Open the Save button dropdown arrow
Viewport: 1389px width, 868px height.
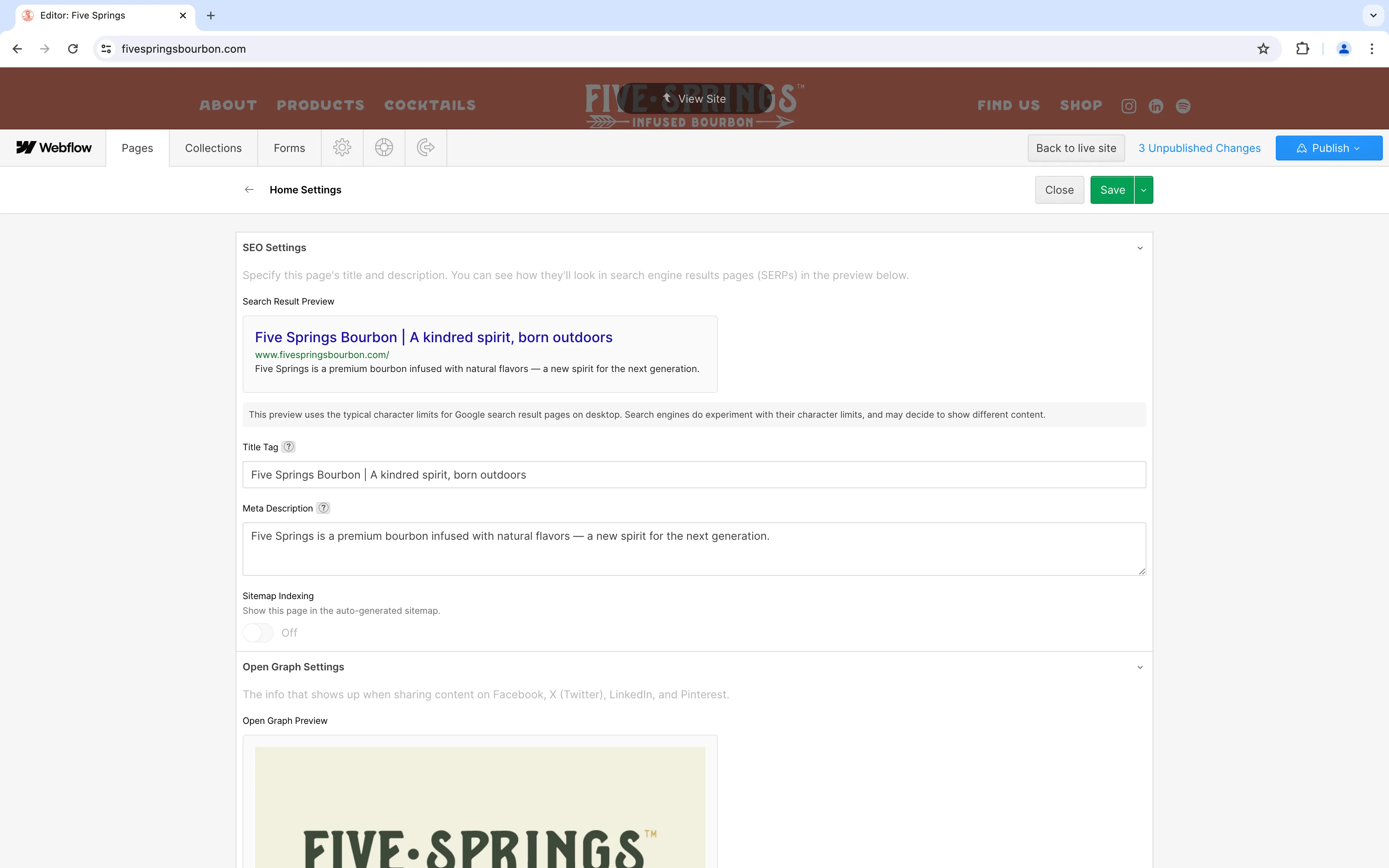pos(1143,189)
